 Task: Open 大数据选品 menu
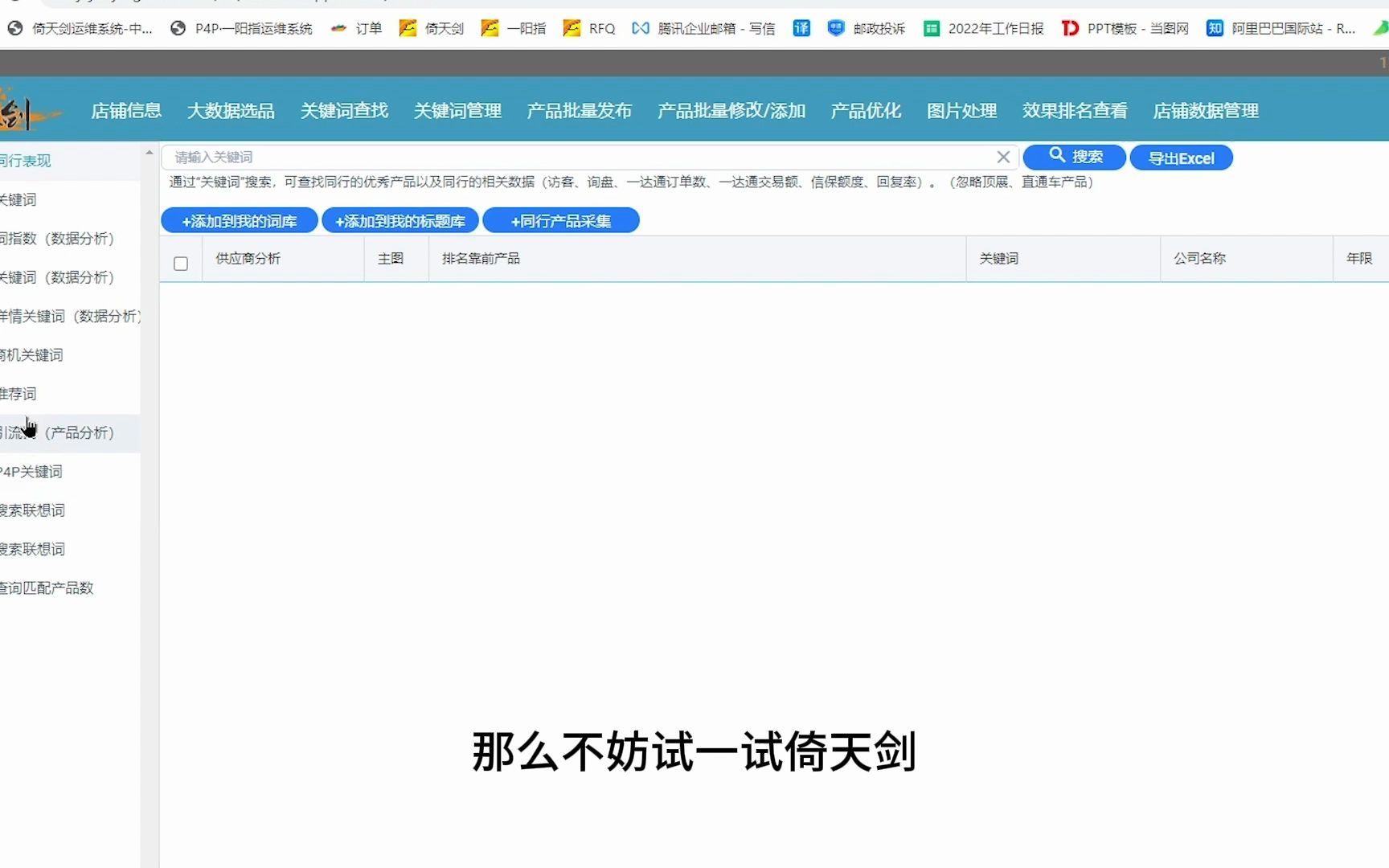231,111
